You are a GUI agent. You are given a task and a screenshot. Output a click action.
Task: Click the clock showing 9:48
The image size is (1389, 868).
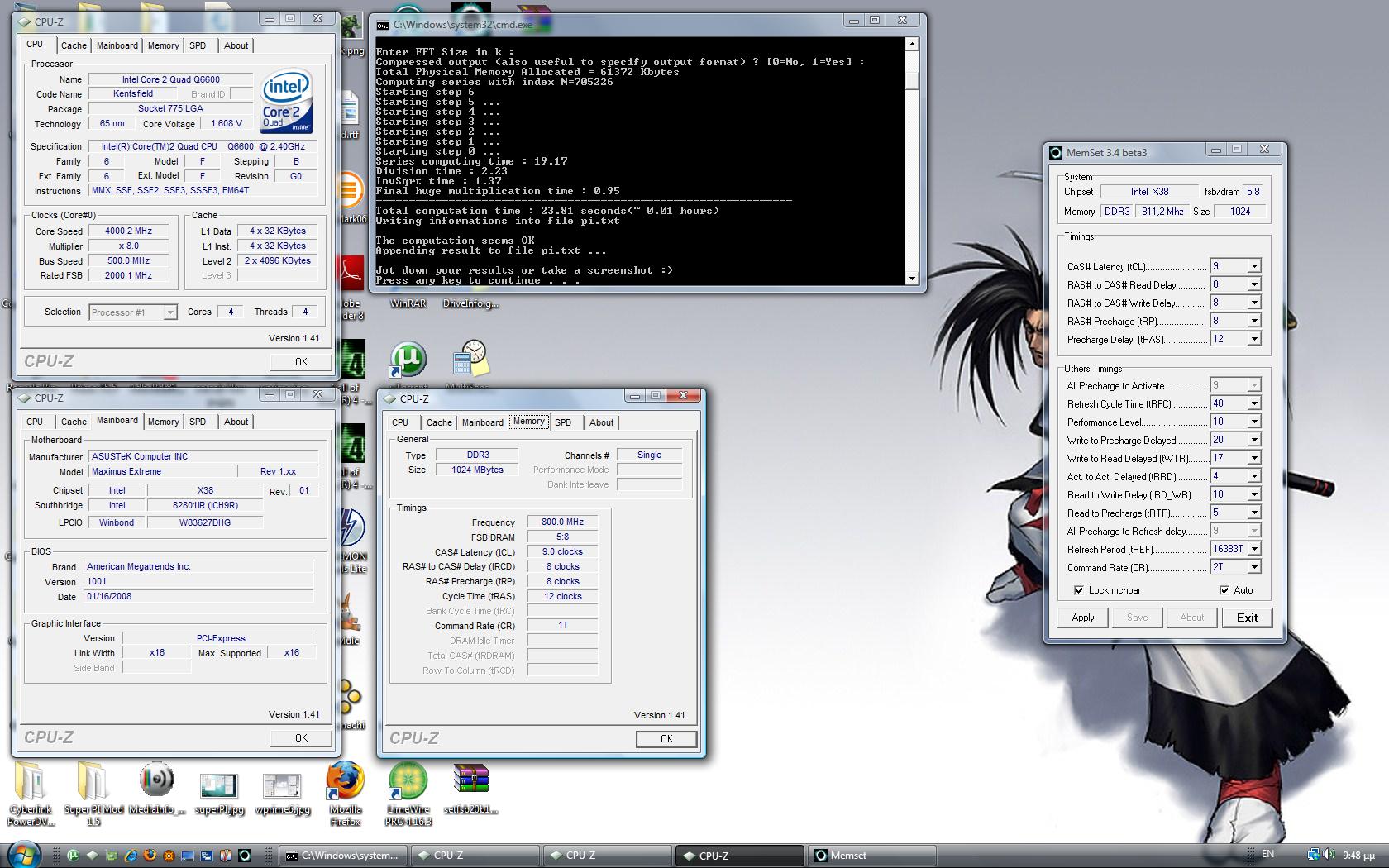(1358, 855)
